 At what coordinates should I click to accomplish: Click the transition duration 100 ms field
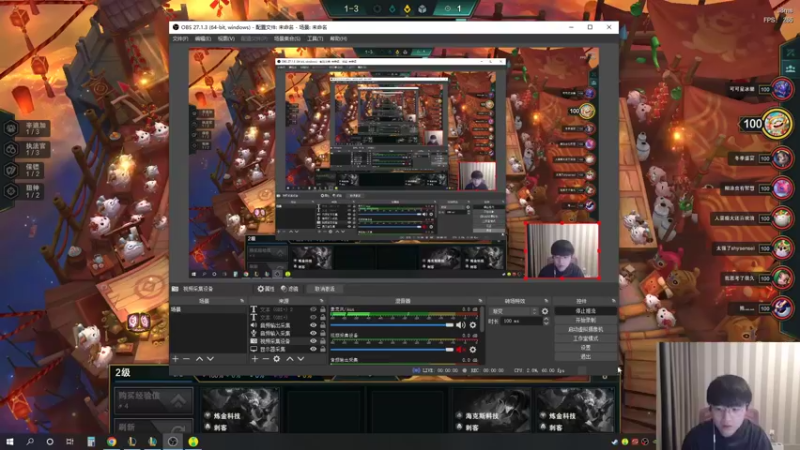click(x=522, y=321)
